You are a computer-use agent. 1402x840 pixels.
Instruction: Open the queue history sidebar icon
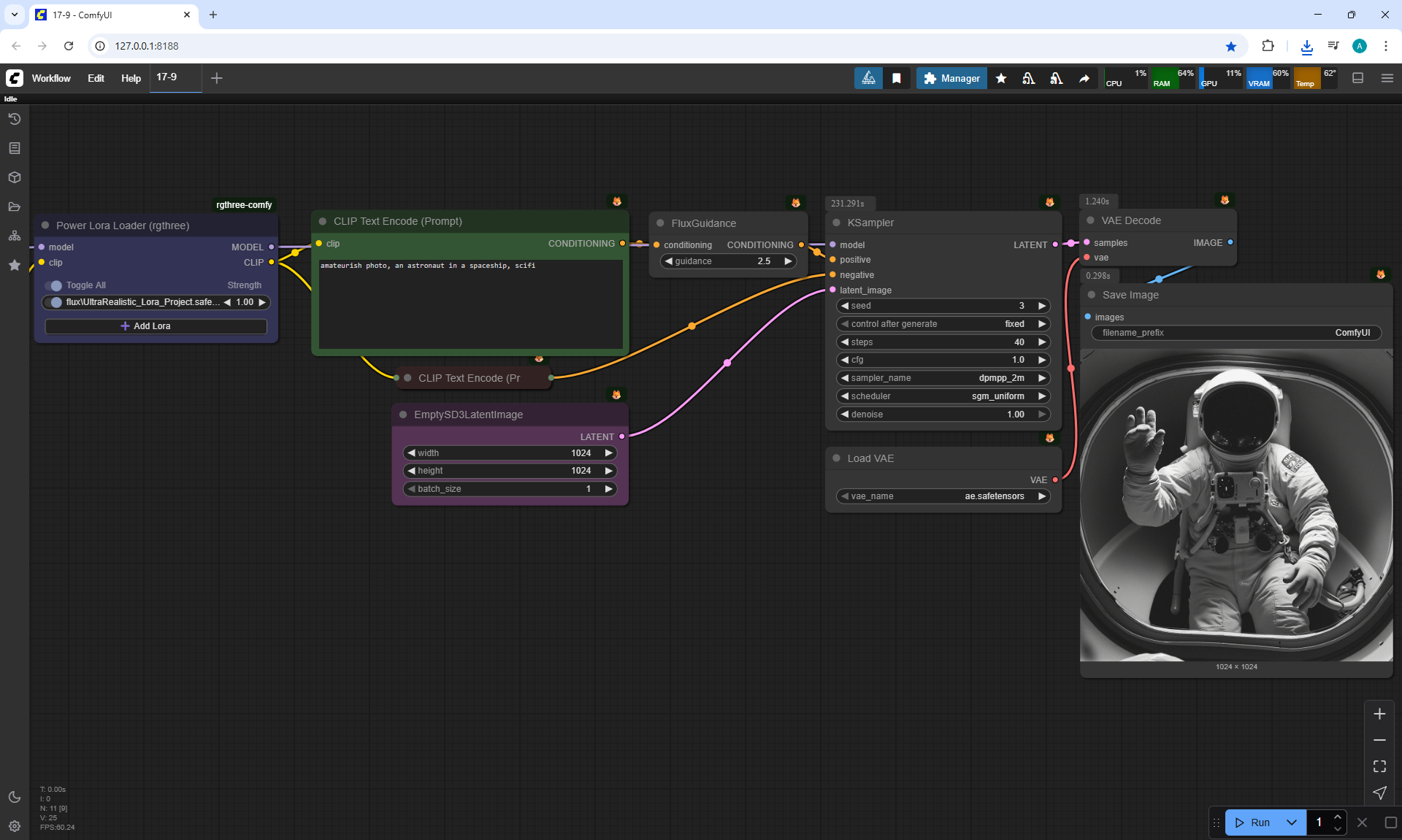[x=14, y=119]
